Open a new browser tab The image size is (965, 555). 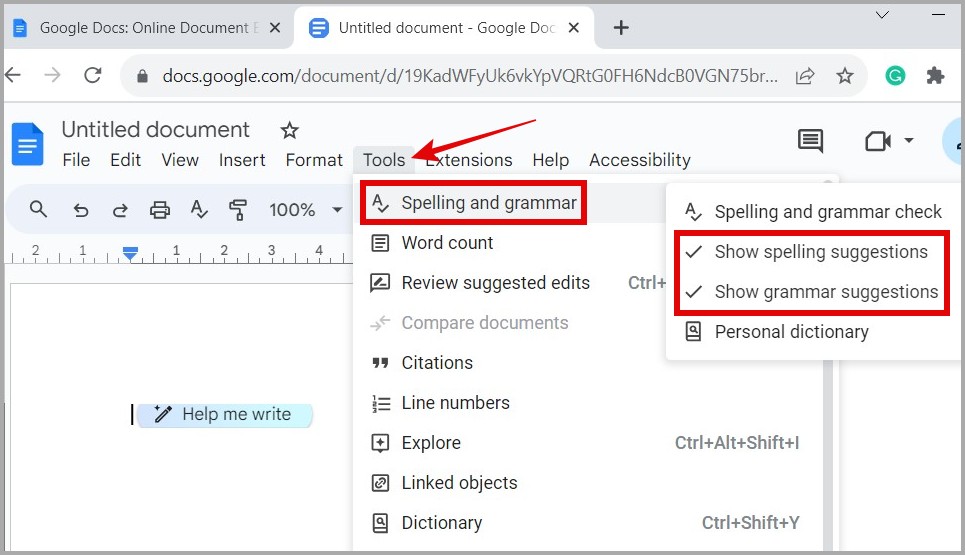coord(622,28)
